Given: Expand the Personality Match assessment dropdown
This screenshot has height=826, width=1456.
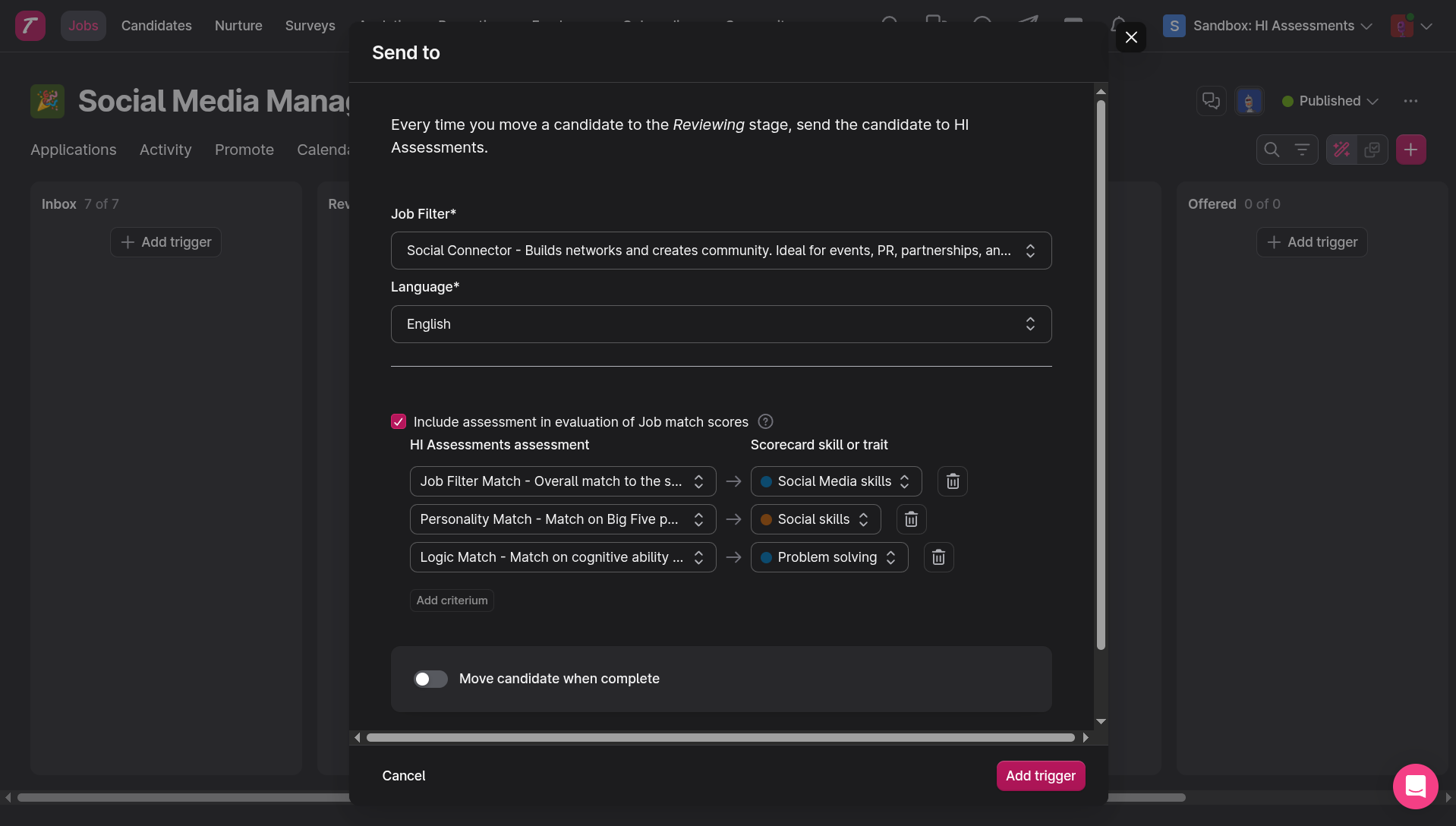Looking at the screenshot, I should pyautogui.click(x=563, y=519).
